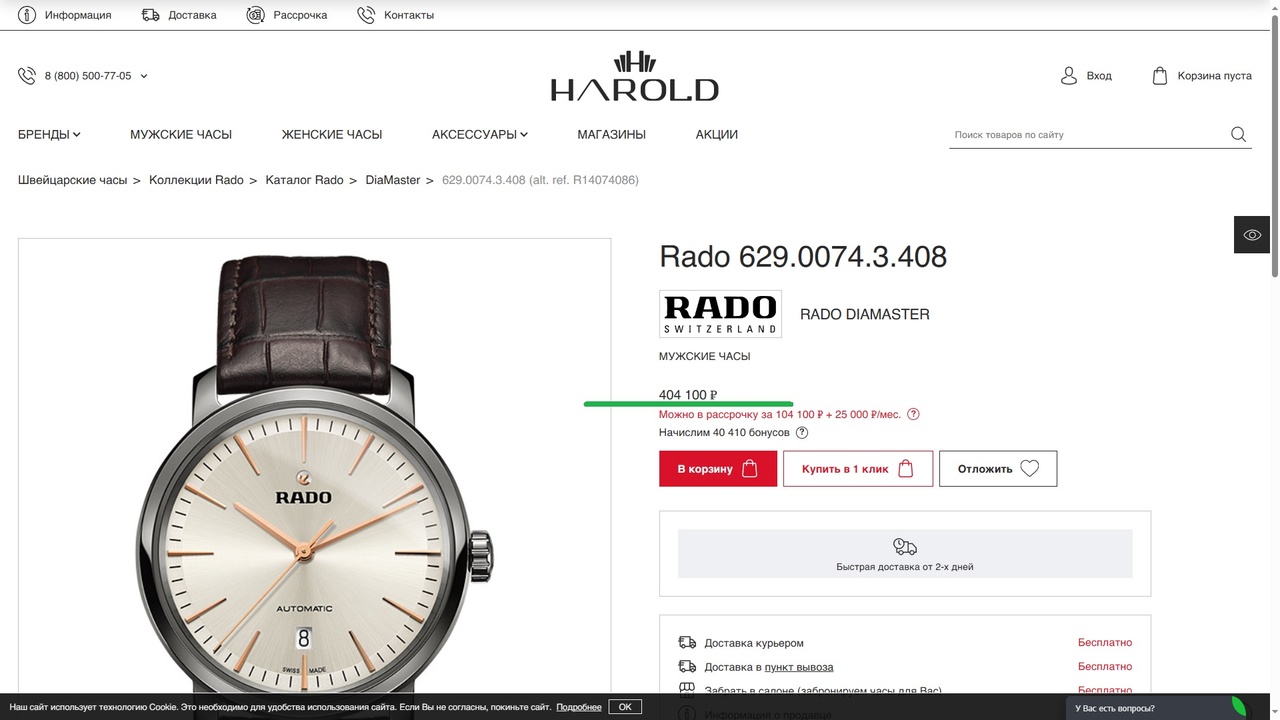
Task: Click the В корзину button
Action: 718,469
